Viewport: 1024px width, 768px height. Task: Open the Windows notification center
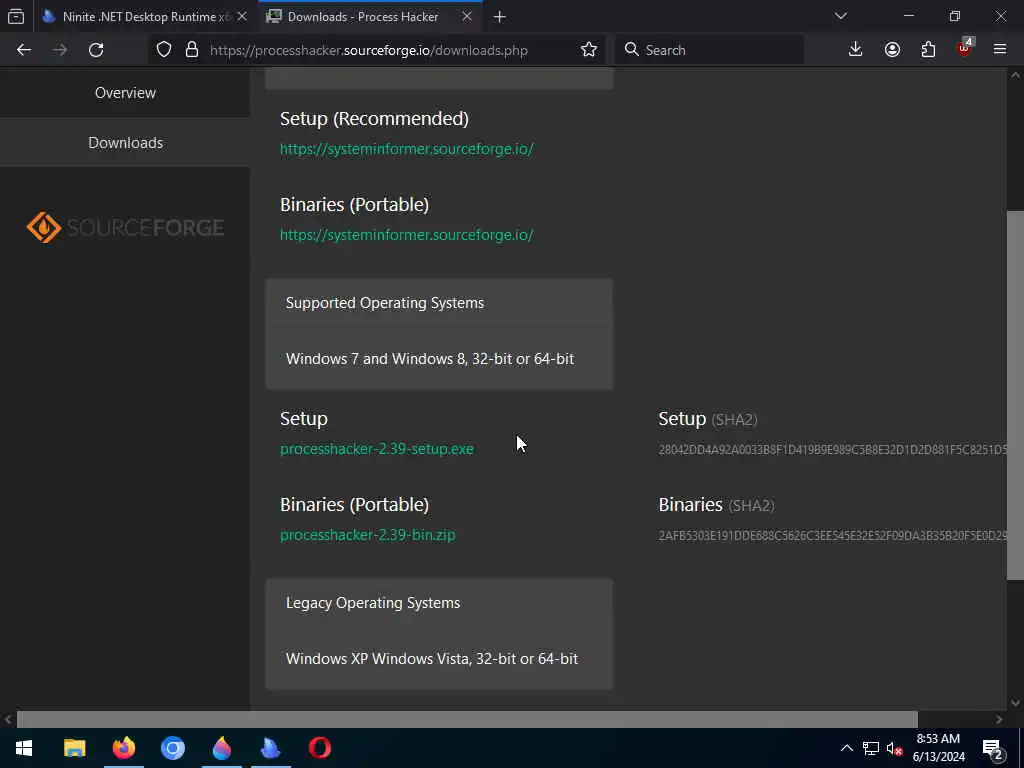(x=993, y=749)
